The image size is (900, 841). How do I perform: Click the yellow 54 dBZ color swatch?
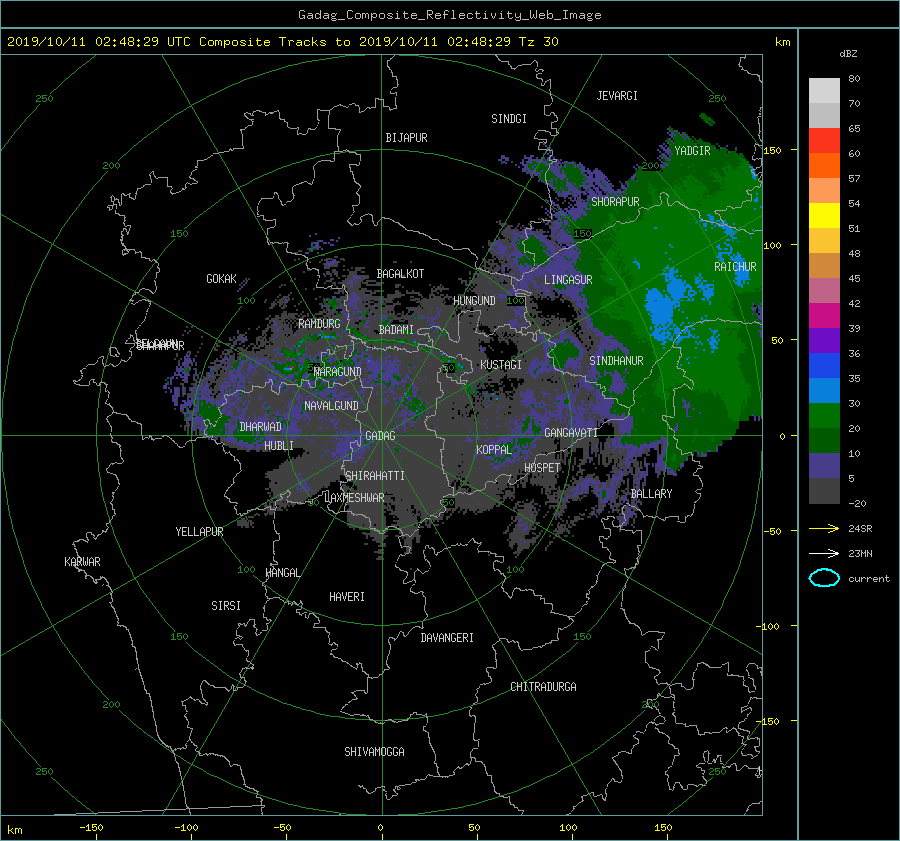[824, 216]
